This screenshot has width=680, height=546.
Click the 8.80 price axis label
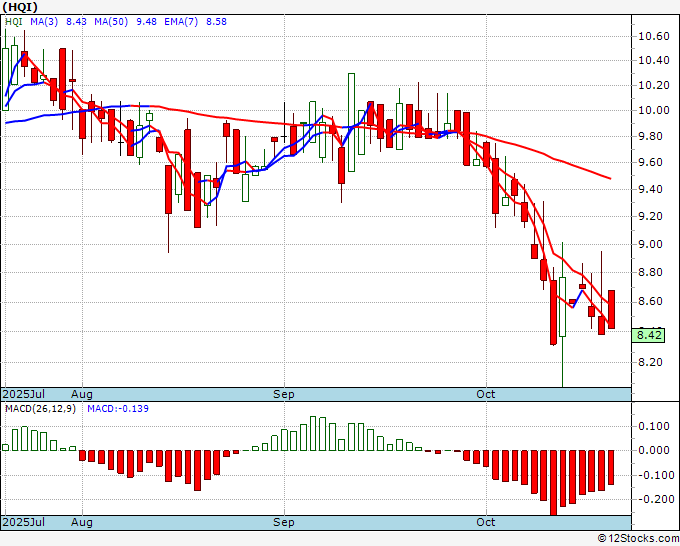[651, 273]
